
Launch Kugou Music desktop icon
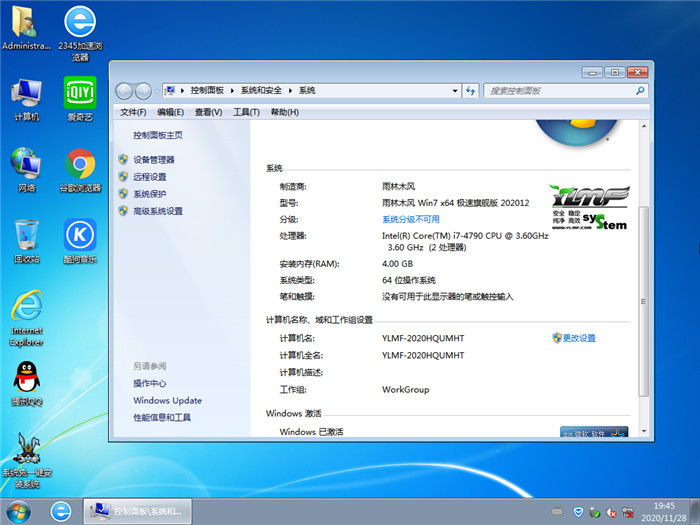80,241
